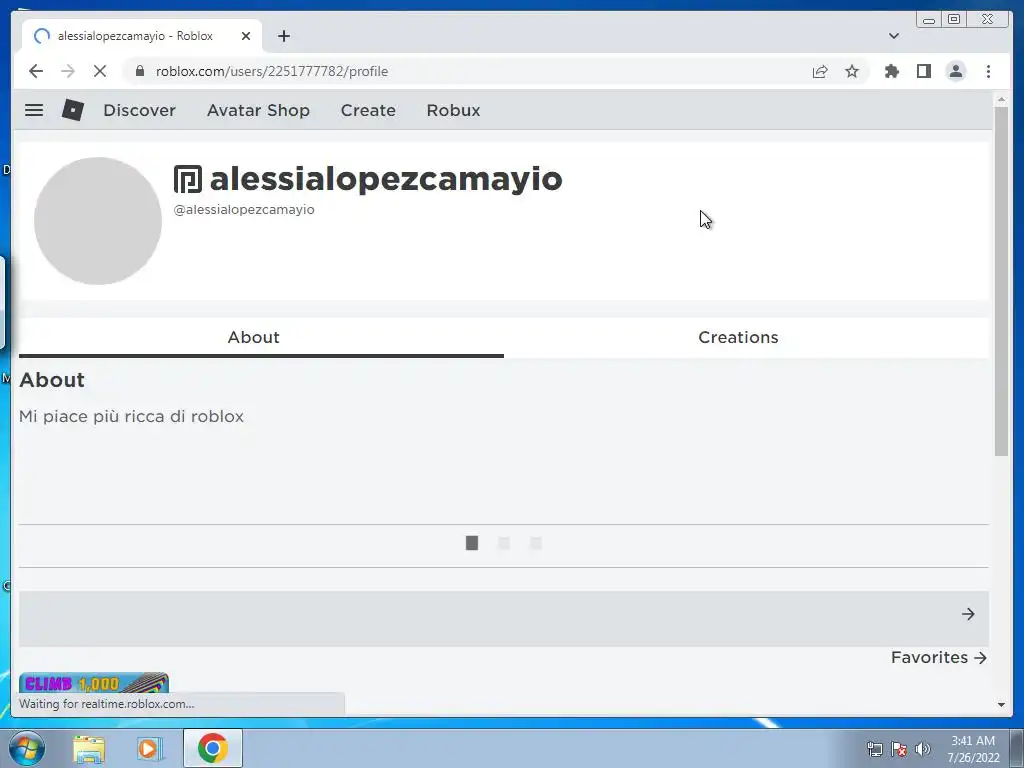Click the Roblox logo home icon

tap(72, 110)
